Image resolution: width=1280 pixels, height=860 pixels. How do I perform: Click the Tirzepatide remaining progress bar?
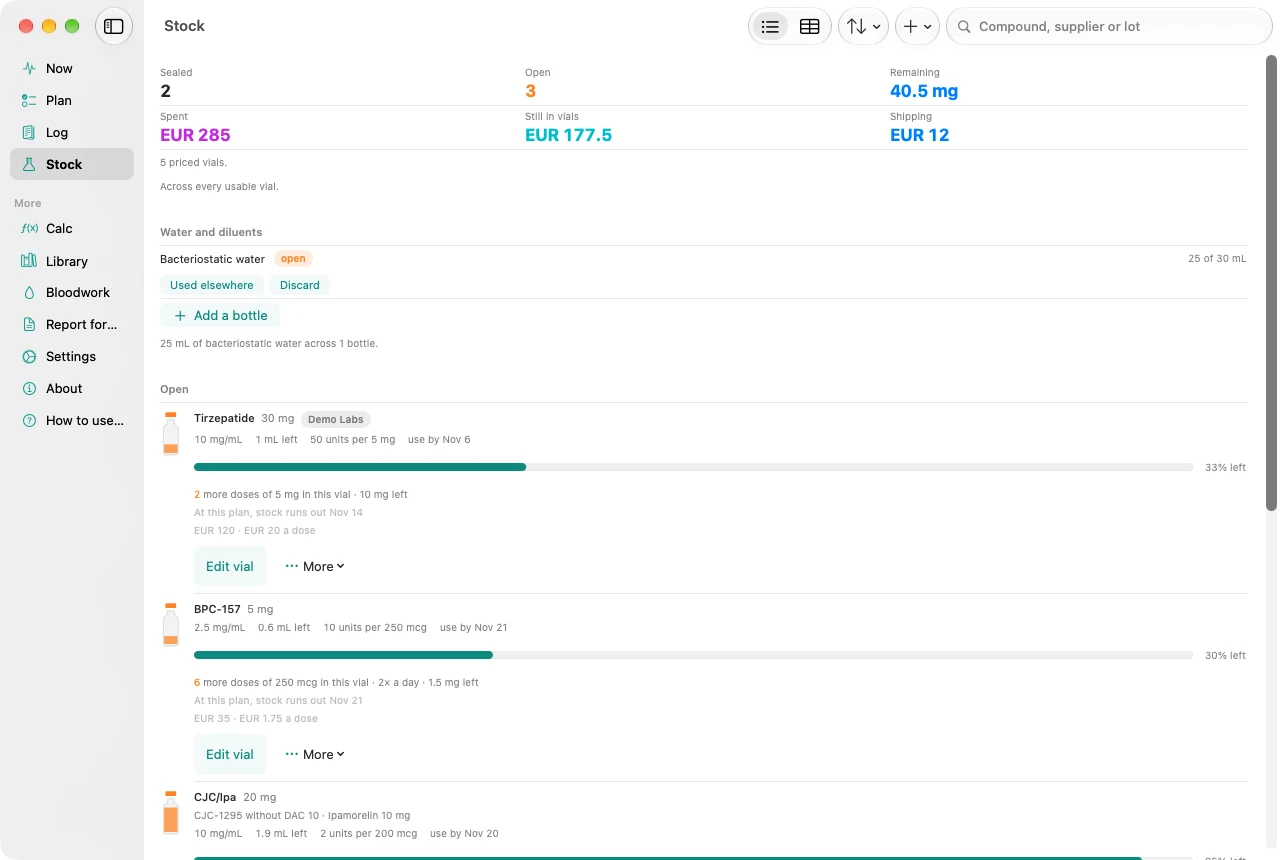point(693,467)
